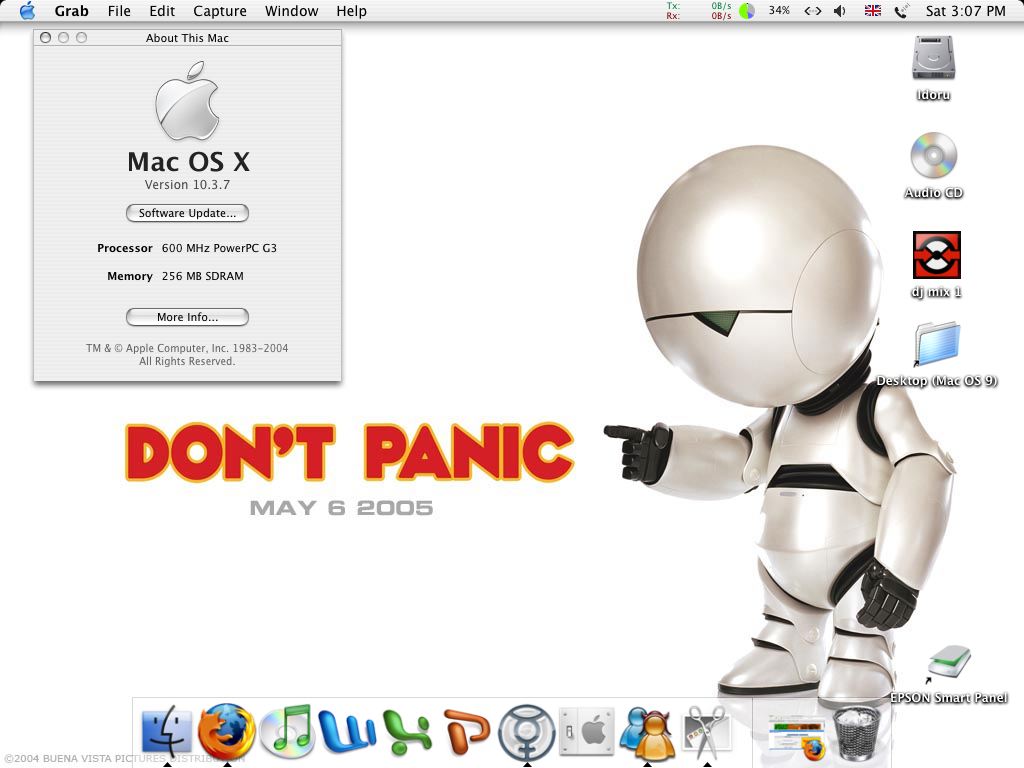Click the pie chart menu bar icon
Screen dimensions: 1024x768
point(746,10)
